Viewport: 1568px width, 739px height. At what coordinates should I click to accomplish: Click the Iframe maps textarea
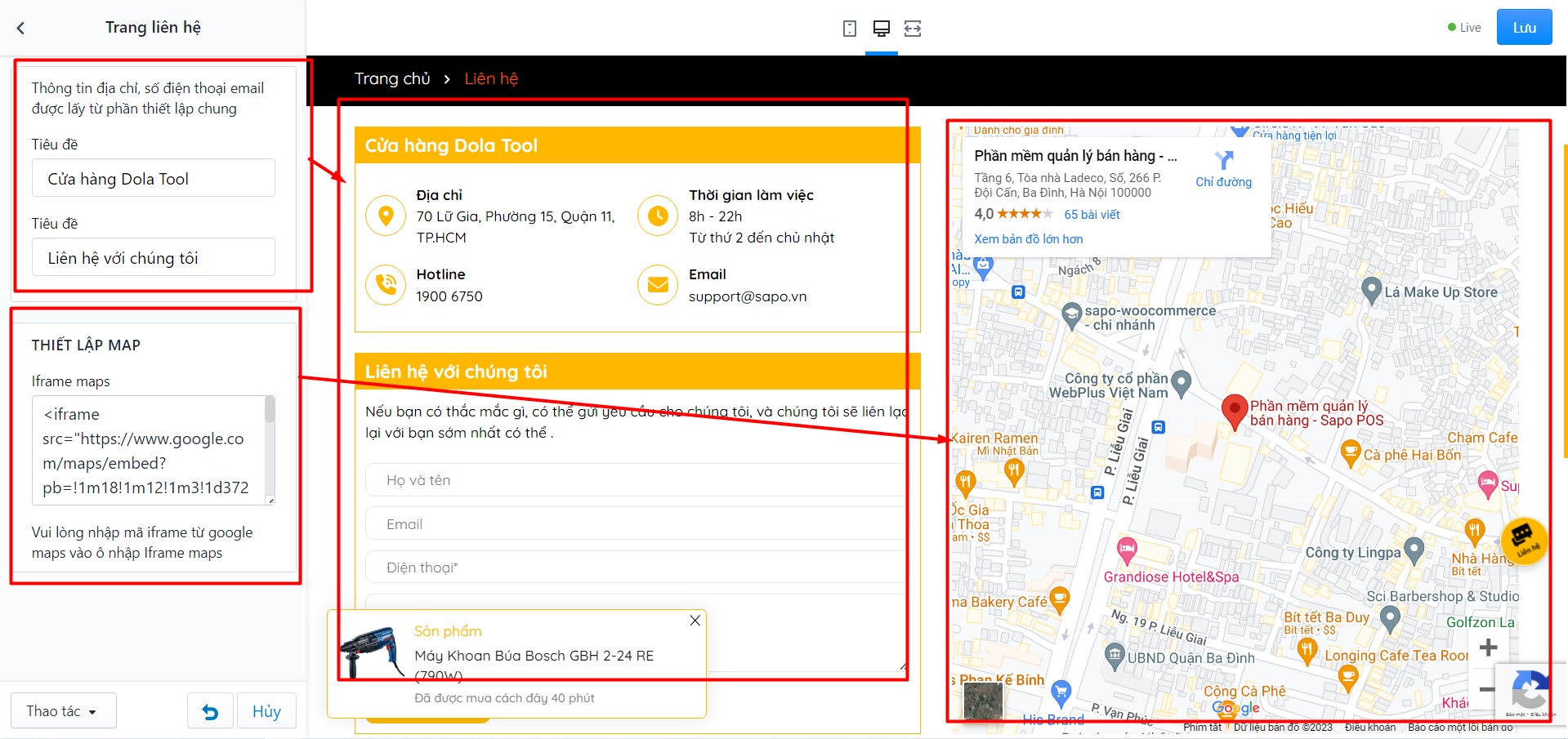pyautogui.click(x=154, y=450)
